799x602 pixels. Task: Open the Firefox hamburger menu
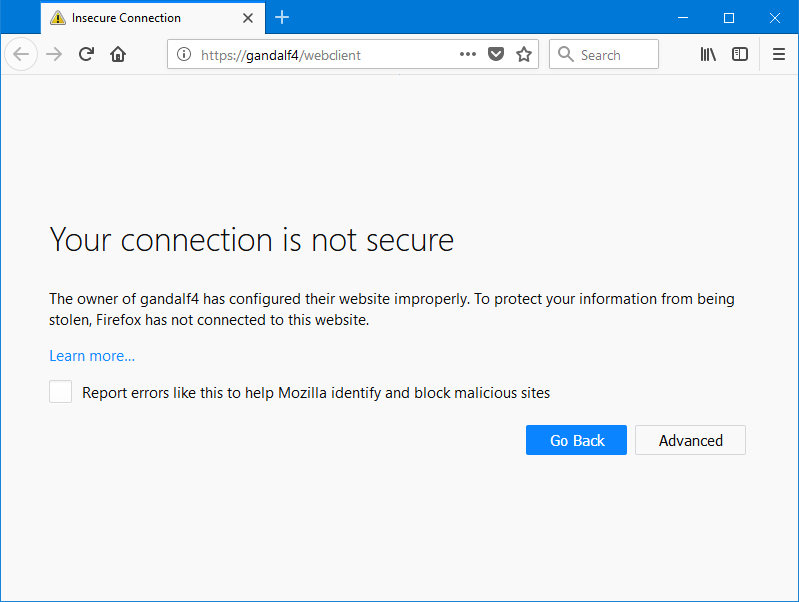779,54
